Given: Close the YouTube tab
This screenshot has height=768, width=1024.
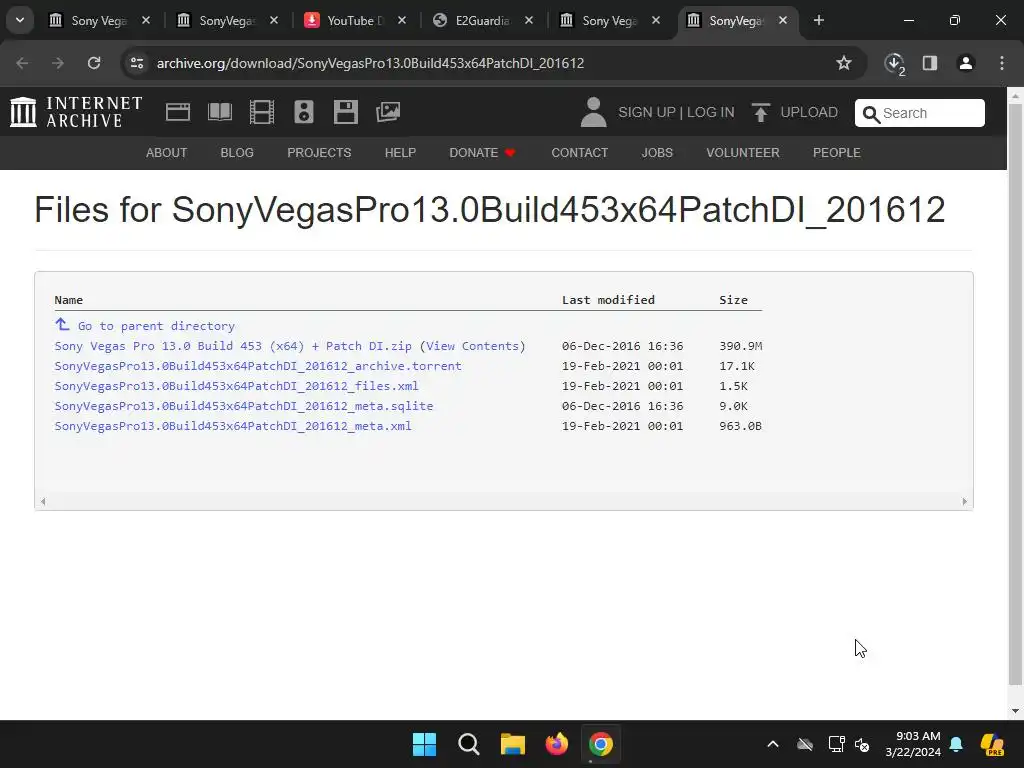Looking at the screenshot, I should point(402,20).
